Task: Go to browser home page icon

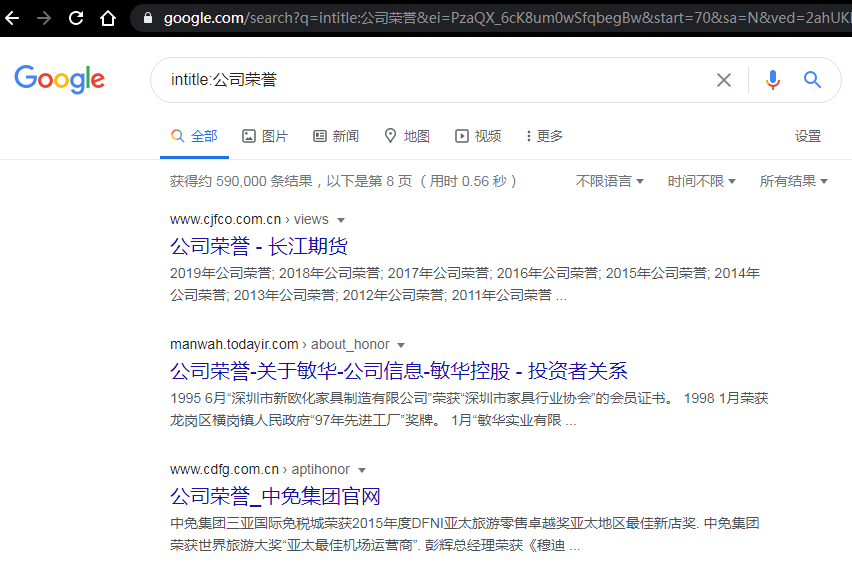Action: click(x=107, y=18)
